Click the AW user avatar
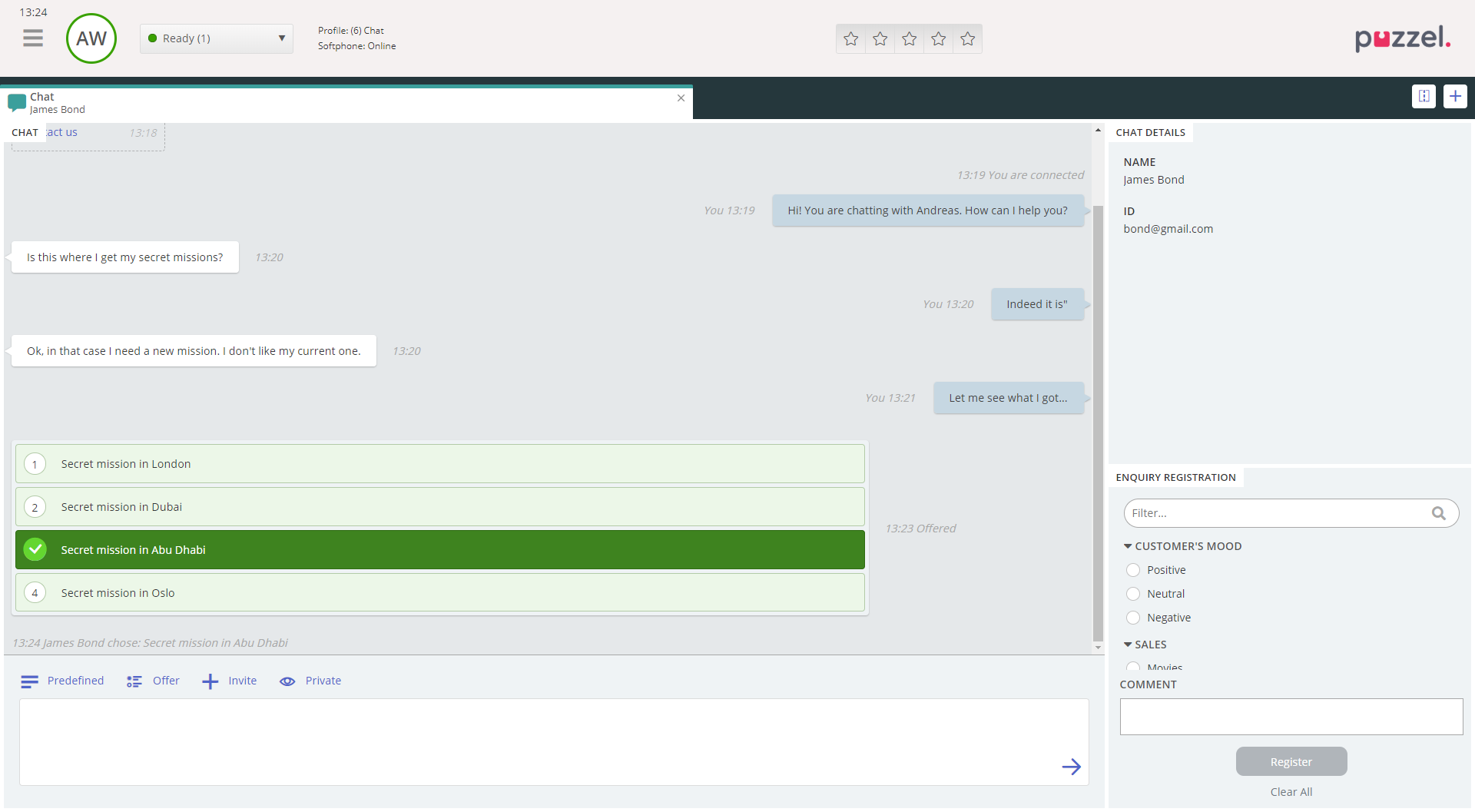 [91, 38]
